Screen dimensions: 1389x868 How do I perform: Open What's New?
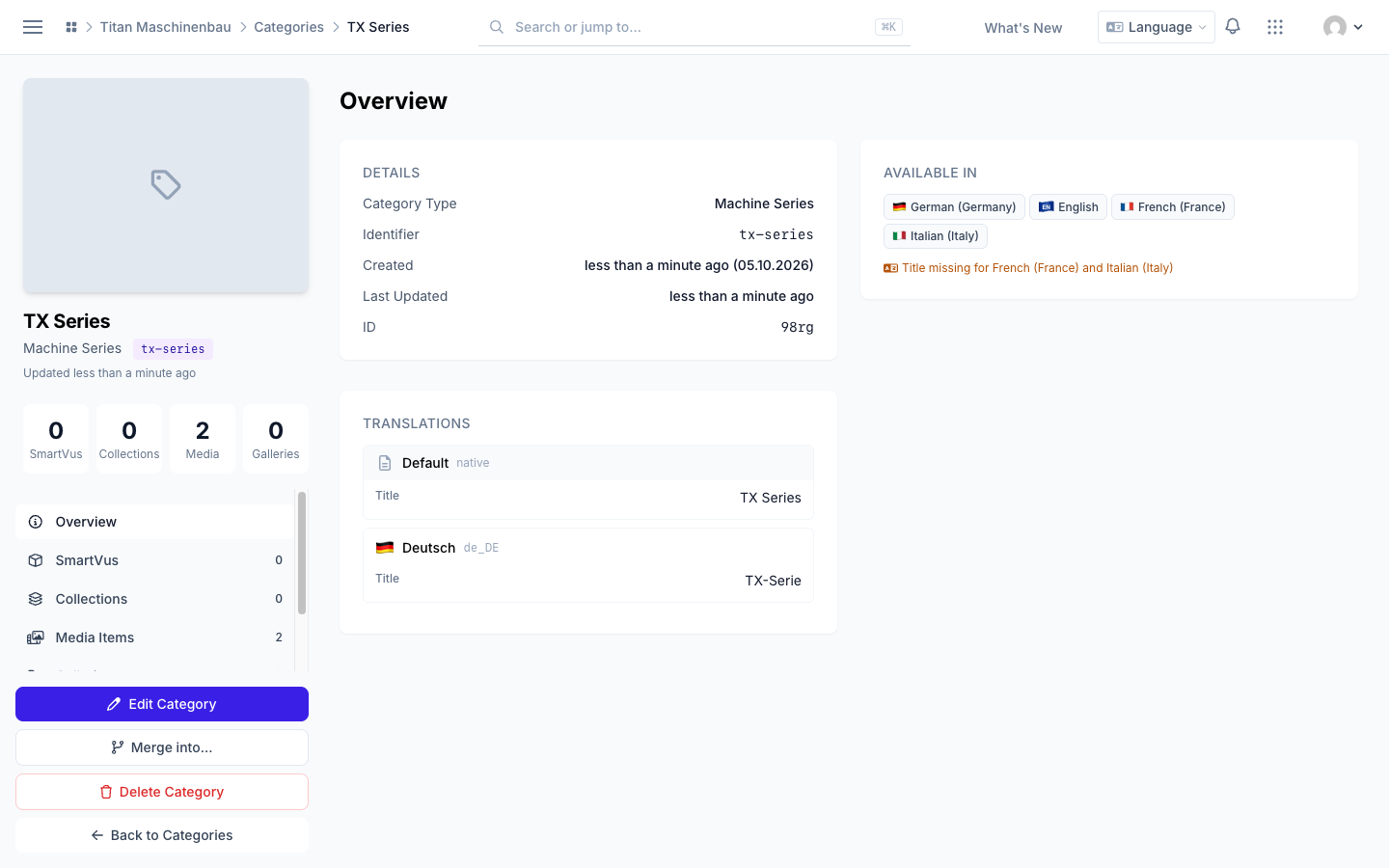pos(1023,28)
